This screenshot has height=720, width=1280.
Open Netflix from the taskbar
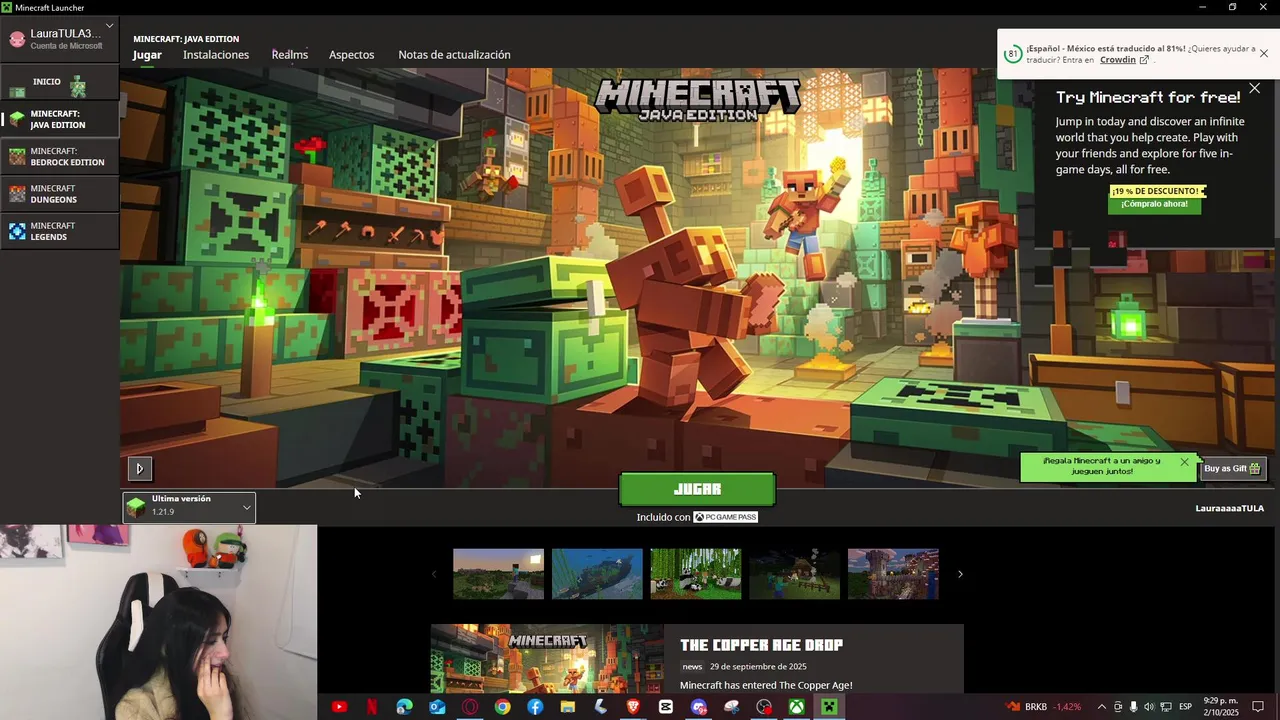pos(372,707)
